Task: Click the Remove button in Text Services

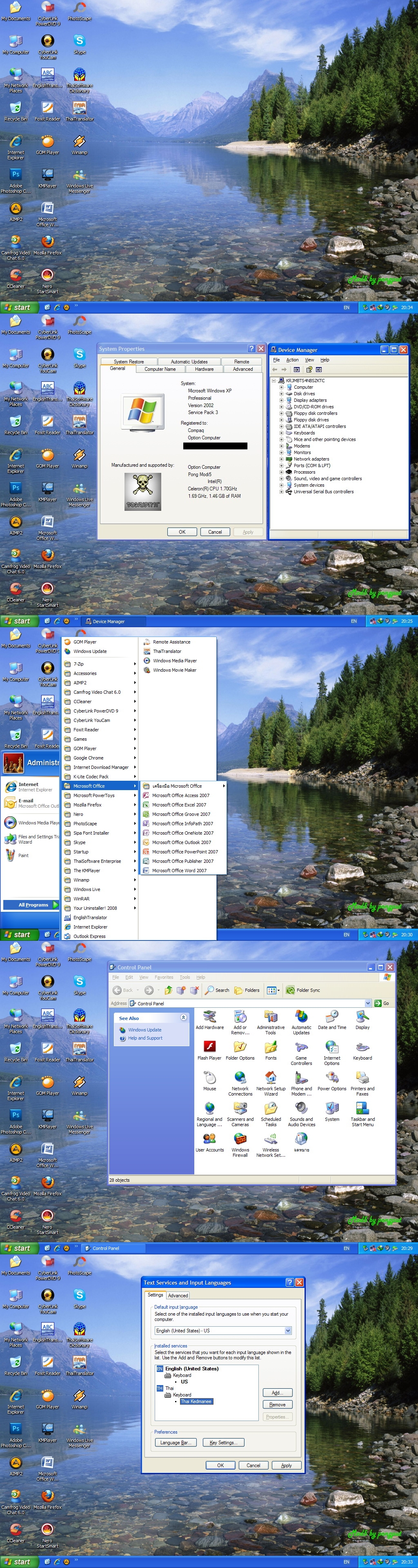Action: click(x=278, y=1405)
